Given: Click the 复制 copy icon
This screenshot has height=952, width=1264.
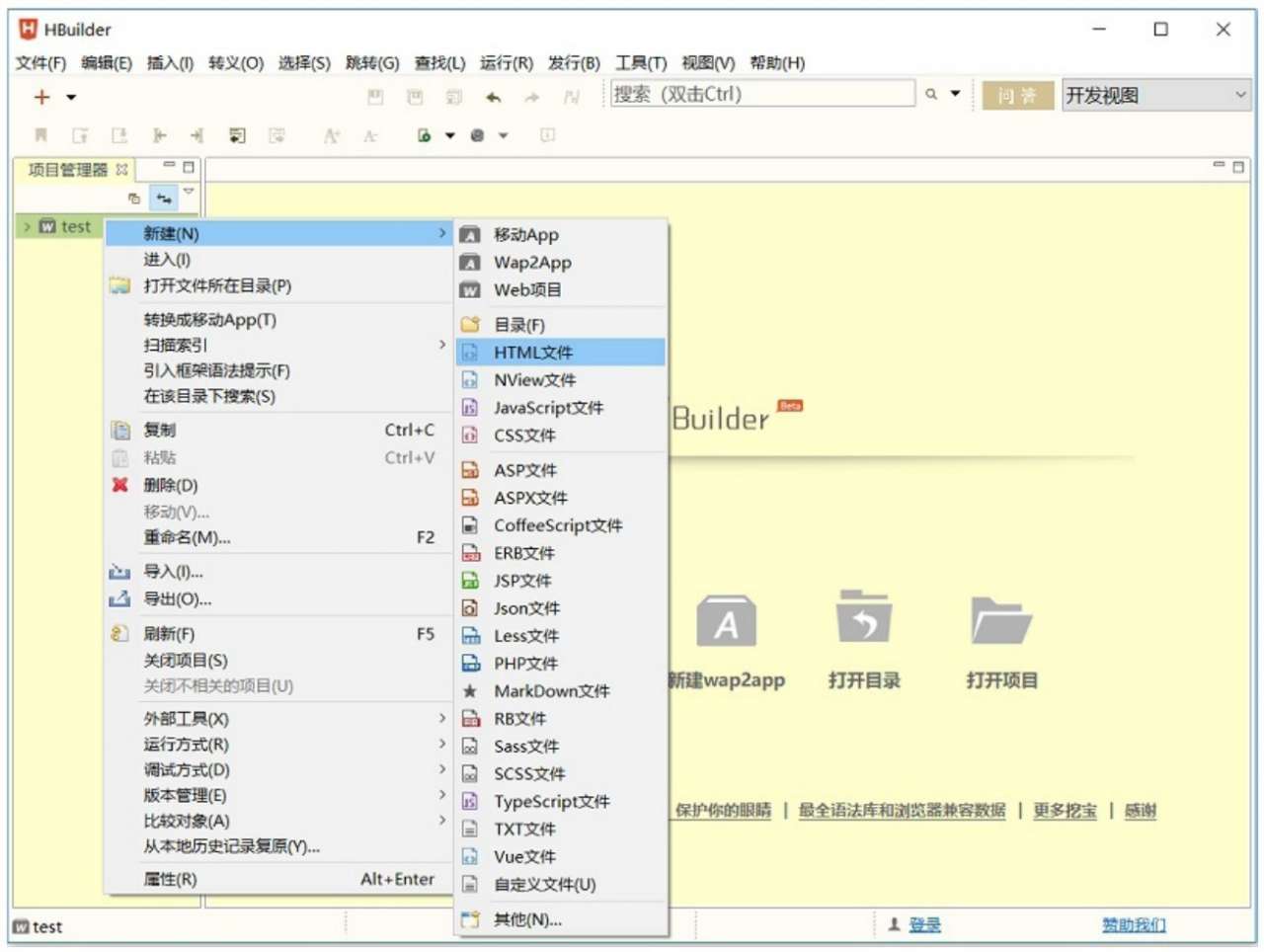Looking at the screenshot, I should [120, 430].
